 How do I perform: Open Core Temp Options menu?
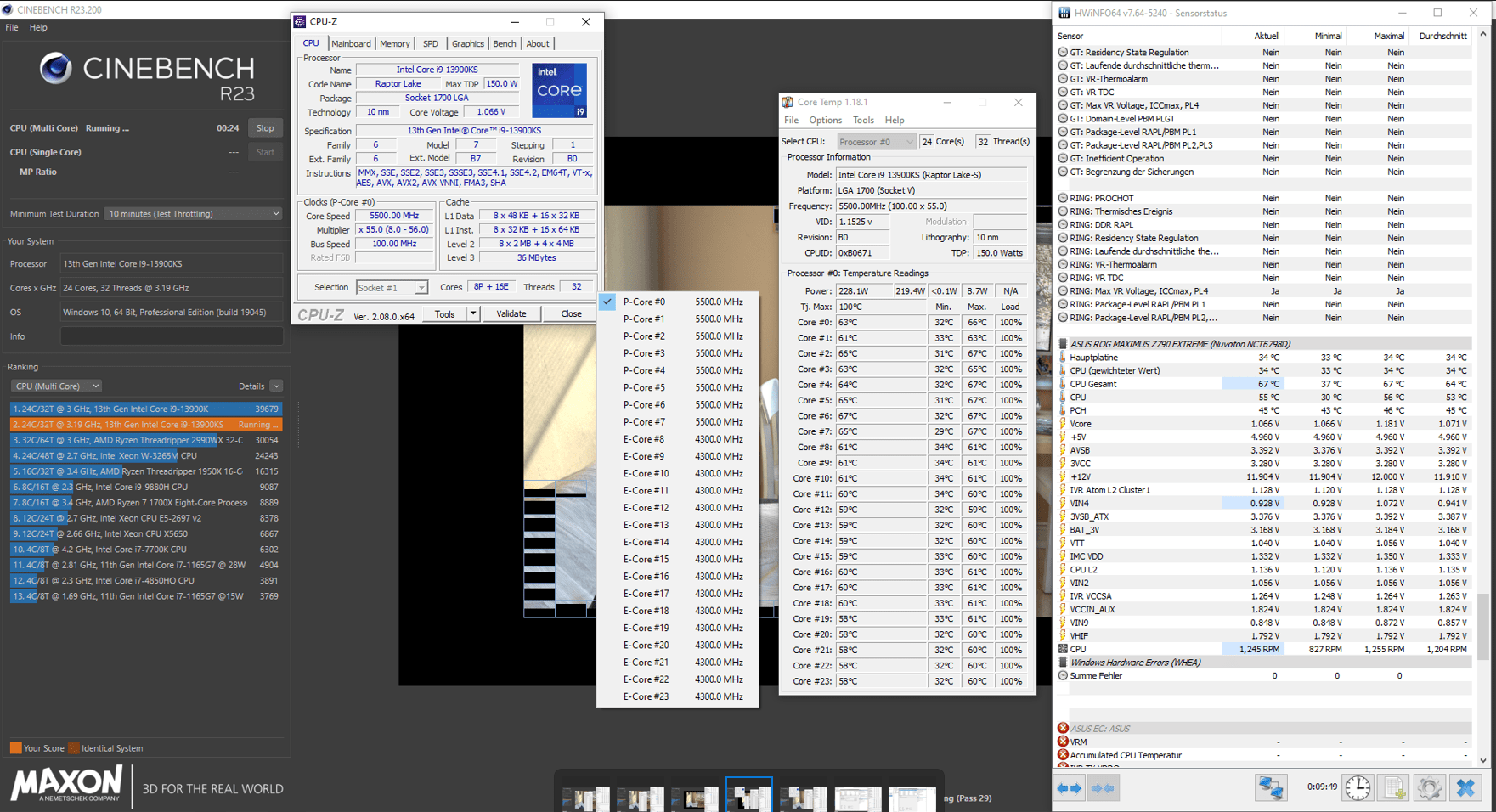point(825,120)
